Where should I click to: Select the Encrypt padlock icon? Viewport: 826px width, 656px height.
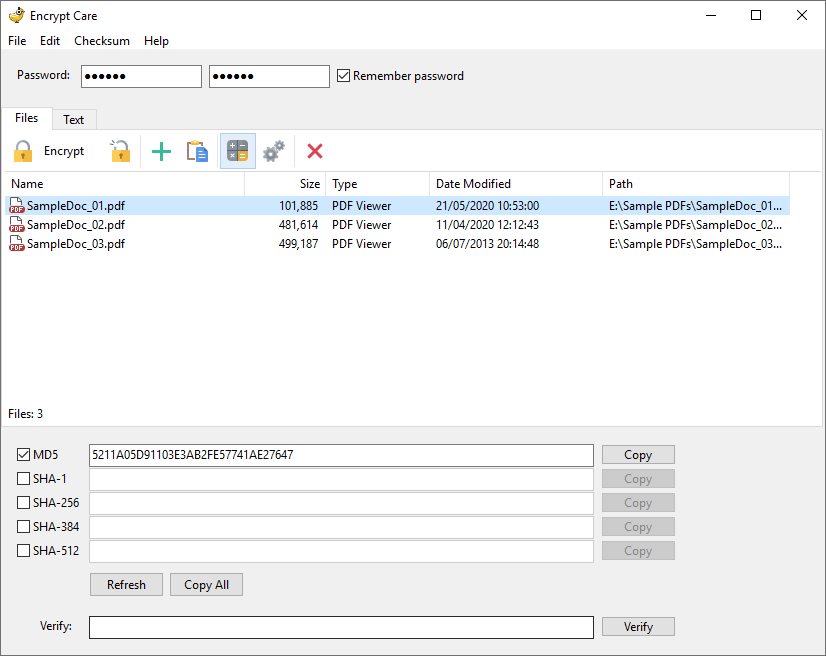[x=22, y=150]
